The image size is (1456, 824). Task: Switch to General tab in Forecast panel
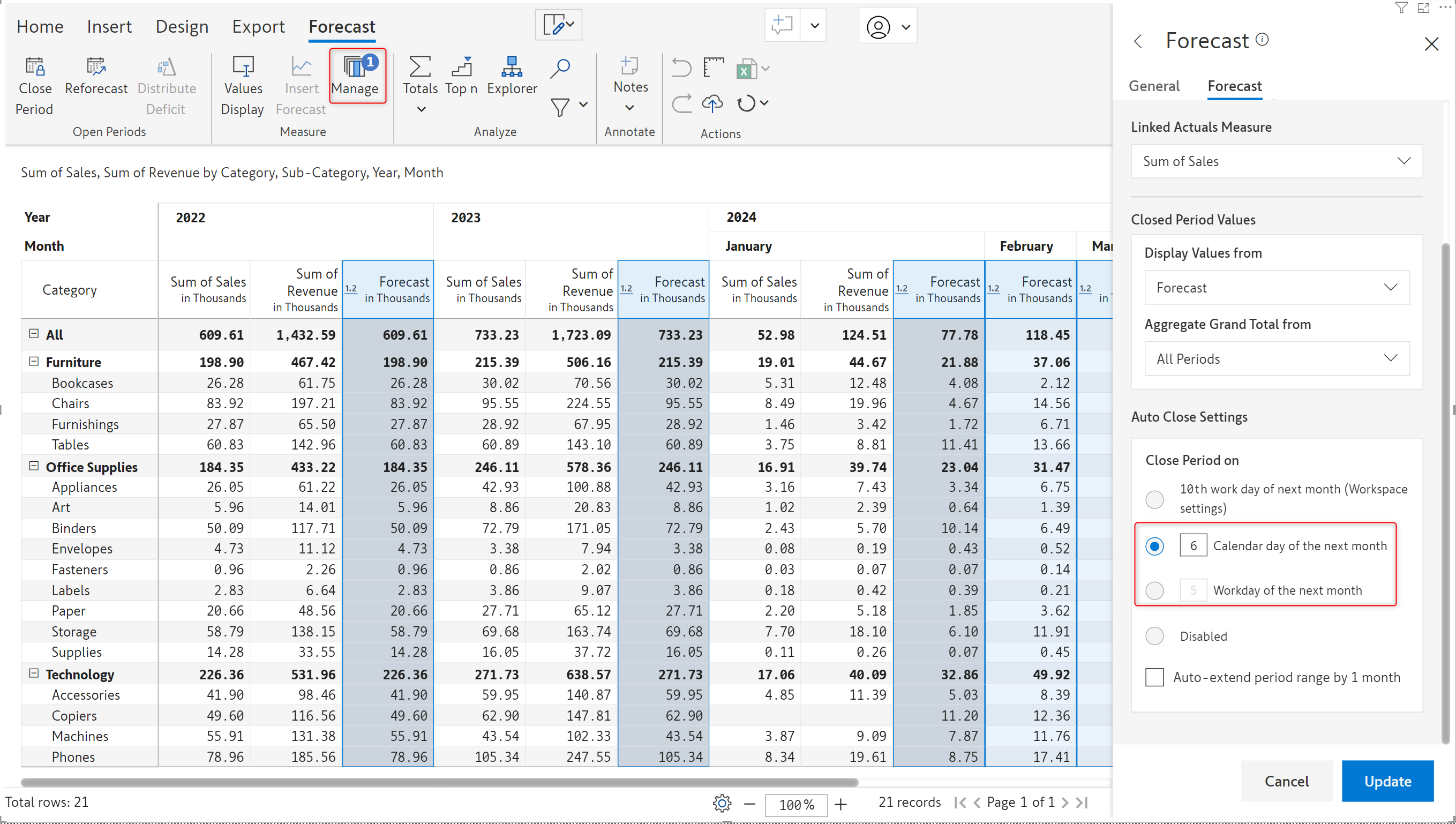click(1153, 86)
